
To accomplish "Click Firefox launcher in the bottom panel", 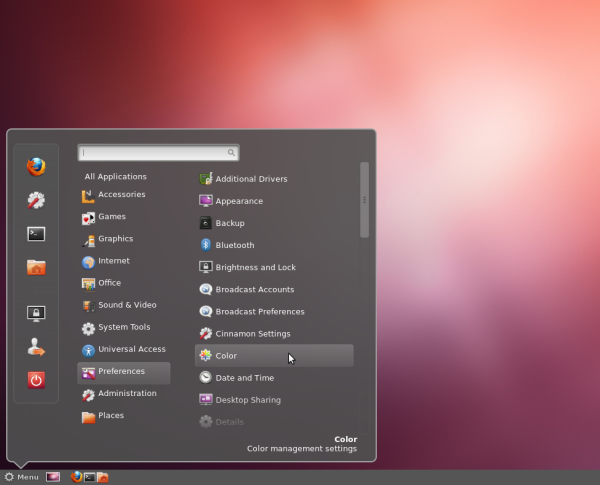I will [77, 477].
